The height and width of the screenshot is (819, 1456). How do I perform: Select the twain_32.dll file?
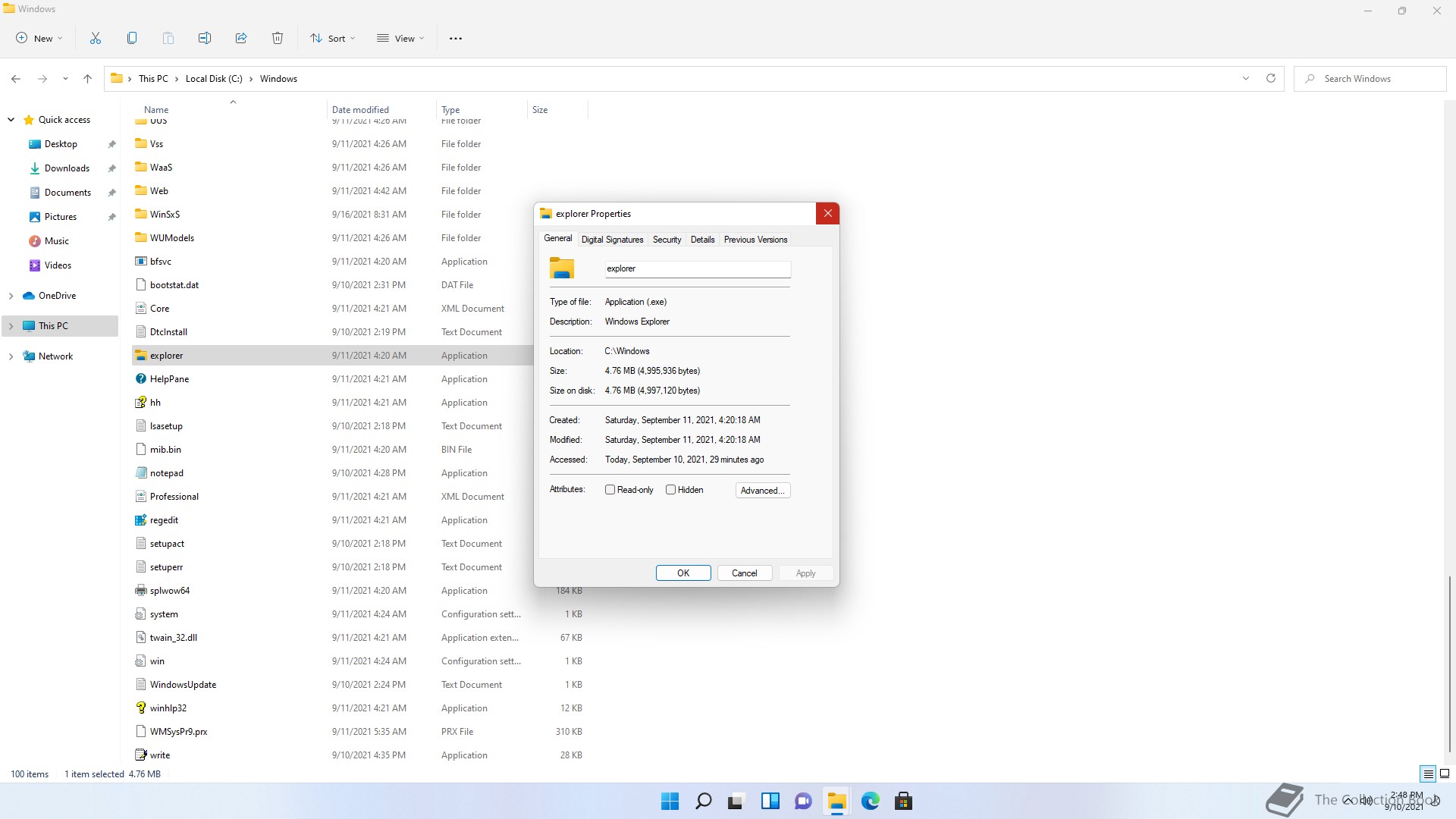point(174,637)
